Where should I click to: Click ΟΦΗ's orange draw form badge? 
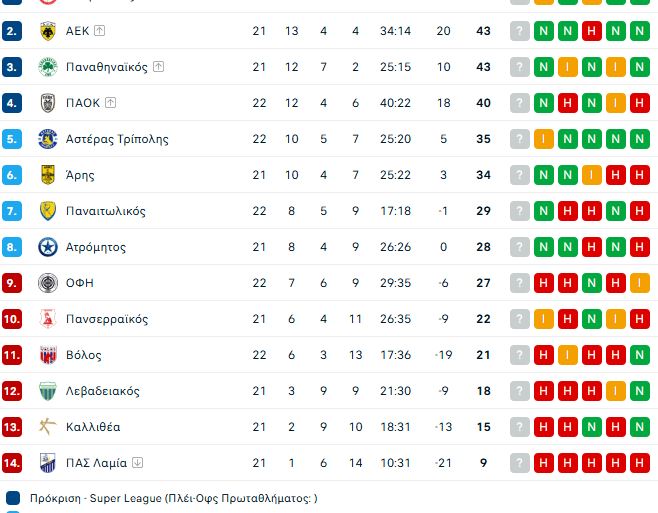click(640, 283)
